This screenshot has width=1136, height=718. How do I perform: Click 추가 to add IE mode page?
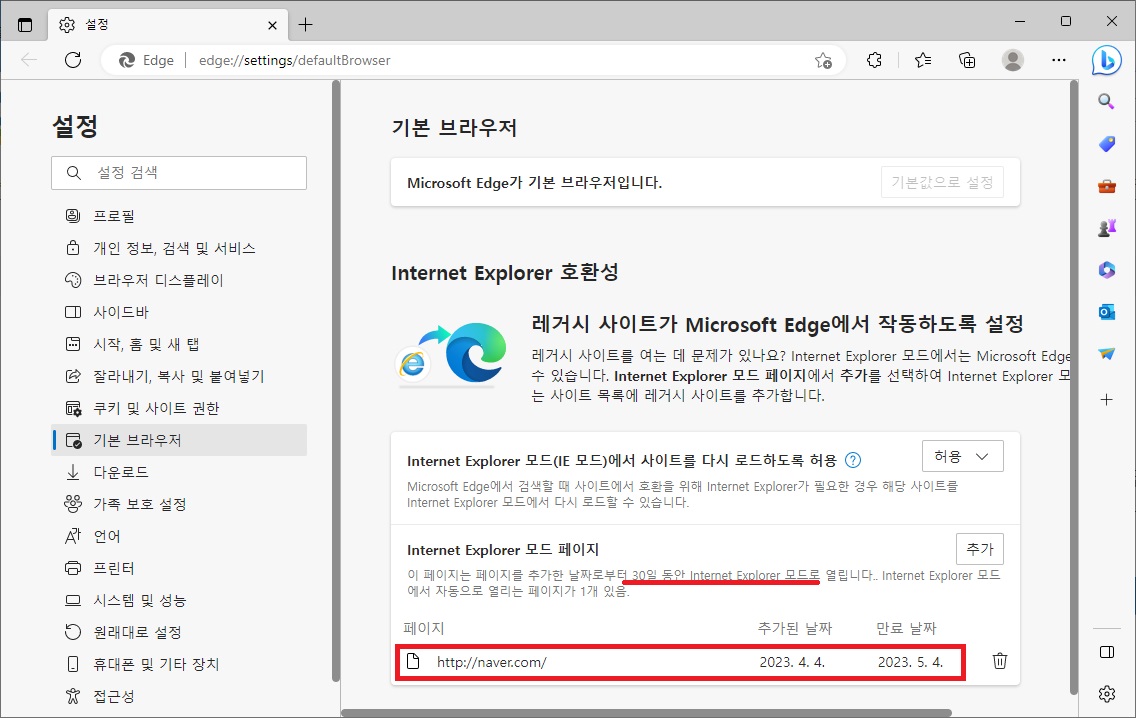pyautogui.click(x=980, y=549)
